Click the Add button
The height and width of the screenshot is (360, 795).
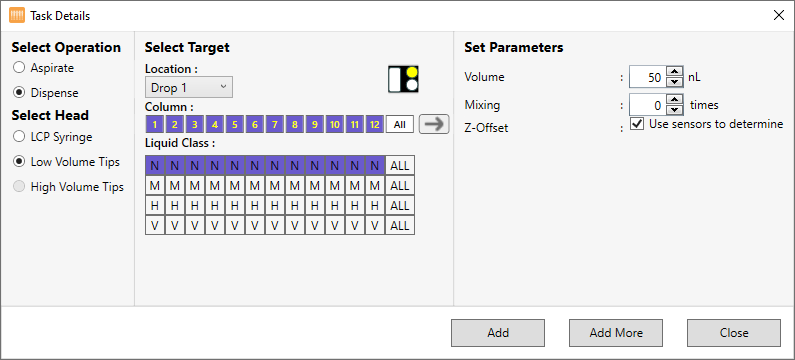[498, 333]
